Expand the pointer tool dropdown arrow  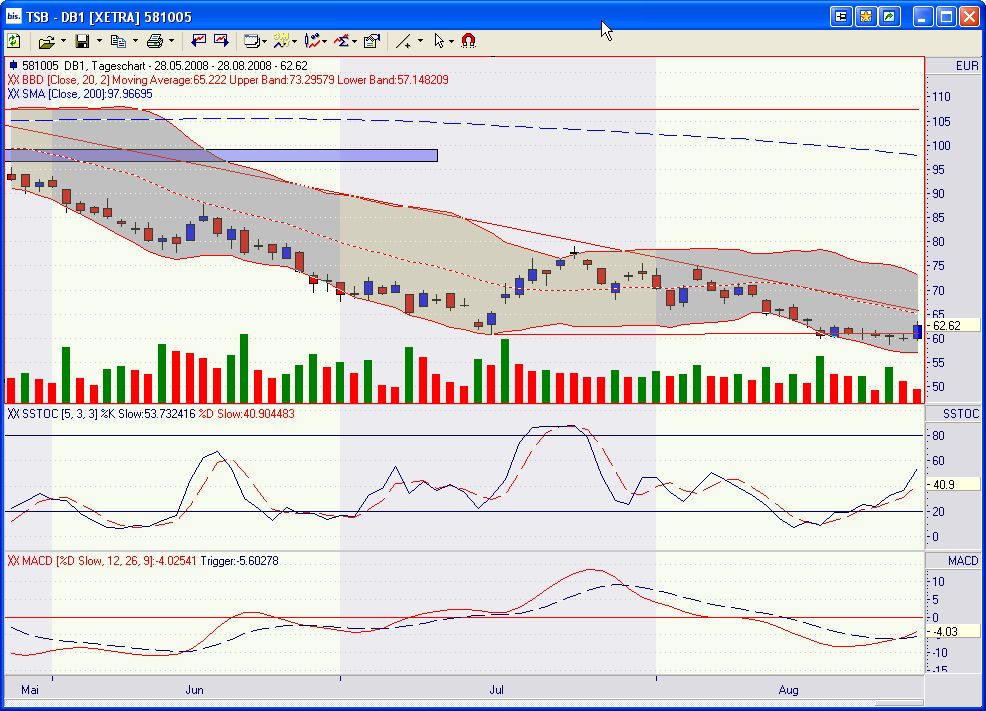coord(451,42)
